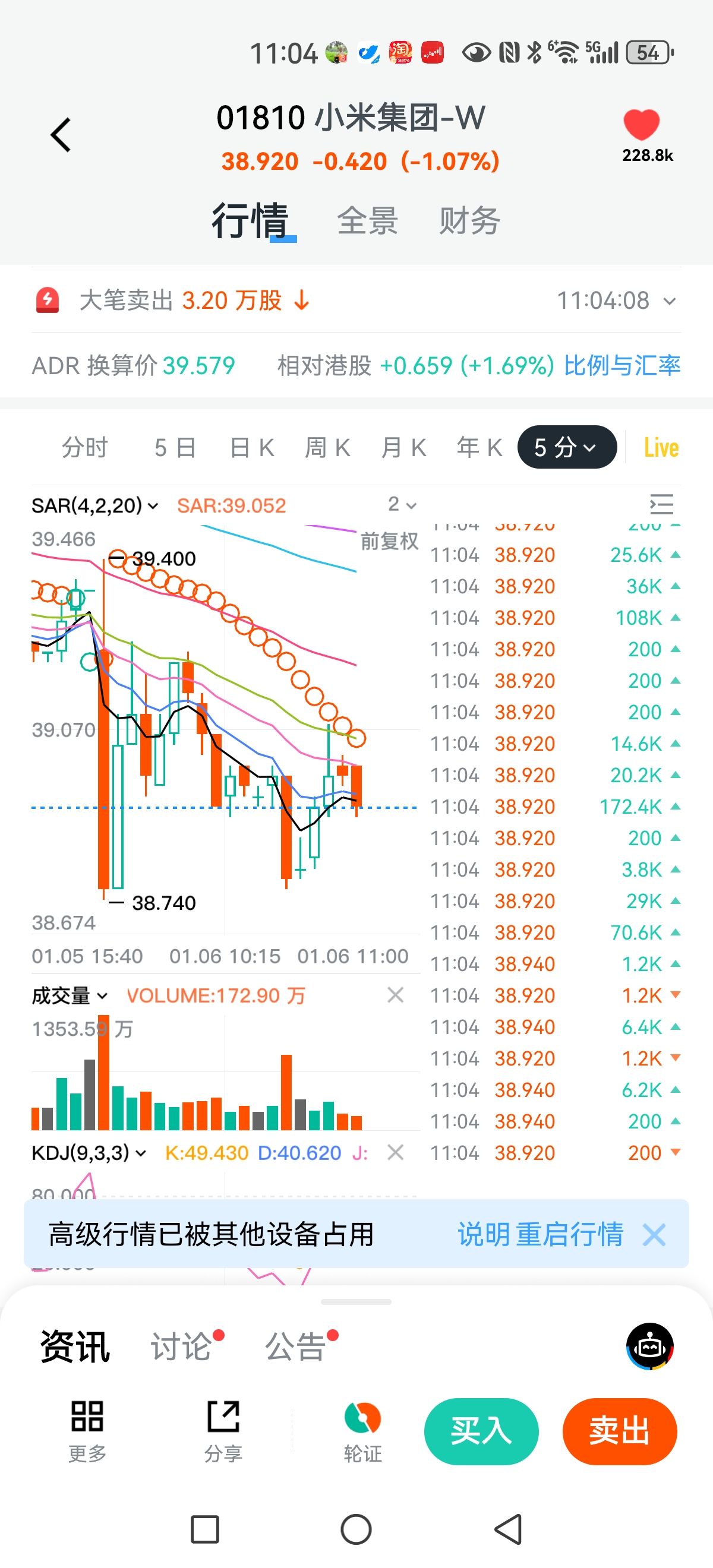Switch to the 财务 tab
Image resolution: width=713 pixels, height=1568 pixels.
coord(469,220)
